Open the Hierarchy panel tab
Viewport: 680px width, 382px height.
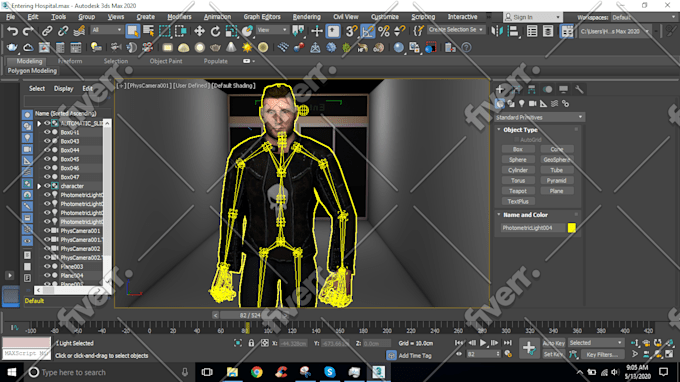pos(532,89)
